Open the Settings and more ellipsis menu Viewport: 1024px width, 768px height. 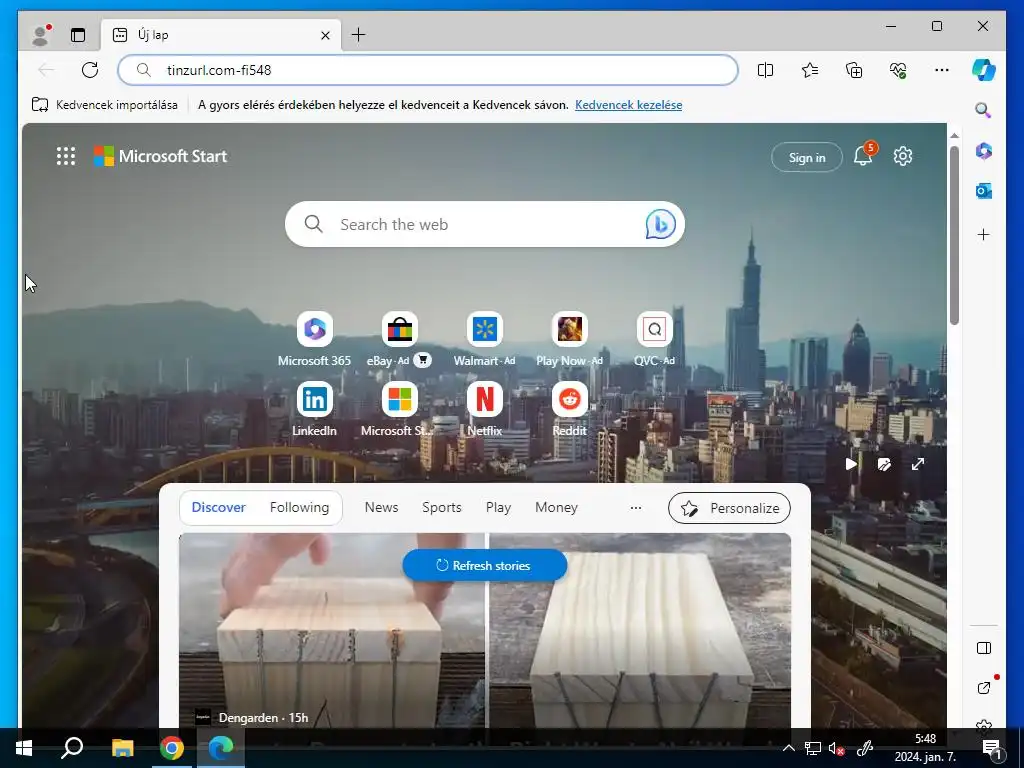tap(942, 70)
